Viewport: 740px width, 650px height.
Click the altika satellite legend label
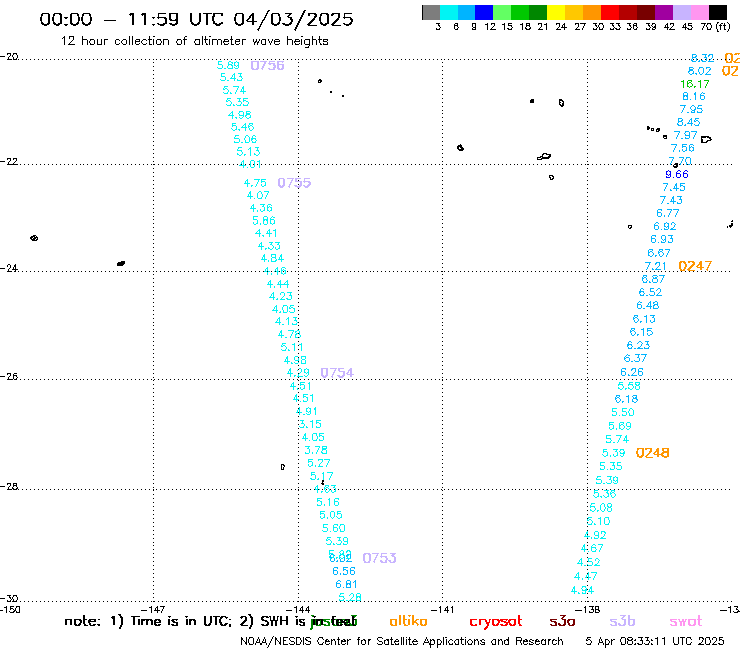pos(408,621)
